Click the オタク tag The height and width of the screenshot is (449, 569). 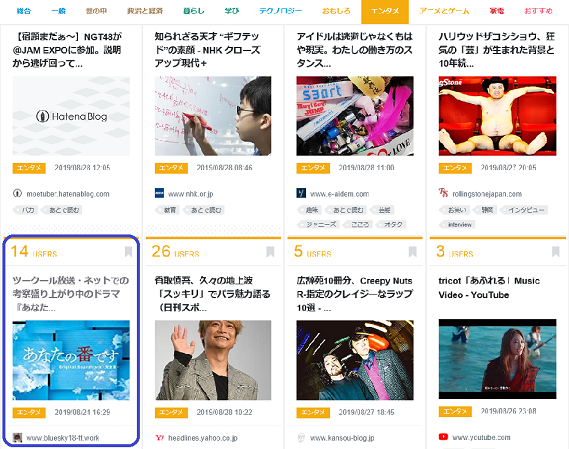pos(391,224)
